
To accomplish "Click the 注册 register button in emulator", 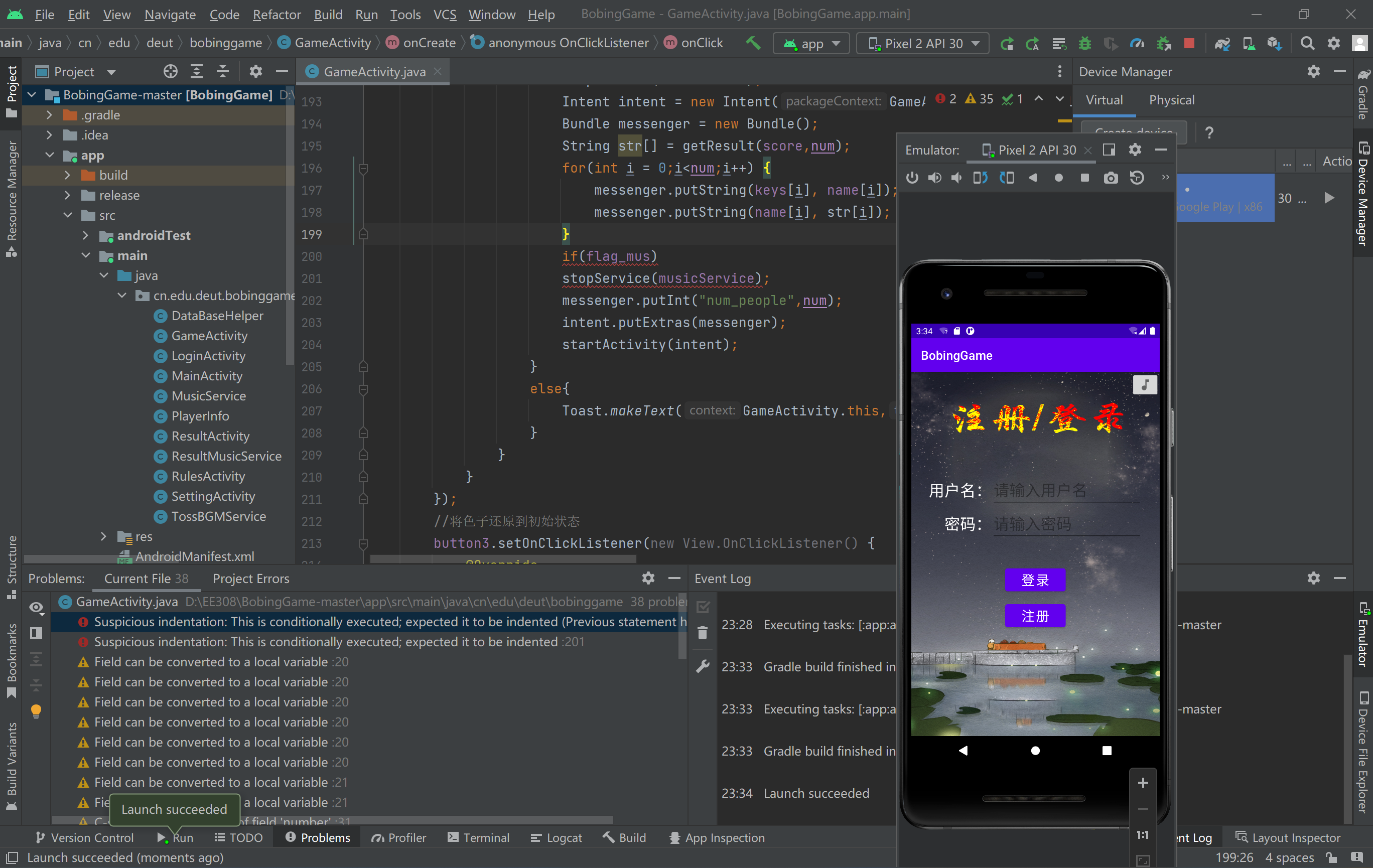I will tap(1034, 616).
